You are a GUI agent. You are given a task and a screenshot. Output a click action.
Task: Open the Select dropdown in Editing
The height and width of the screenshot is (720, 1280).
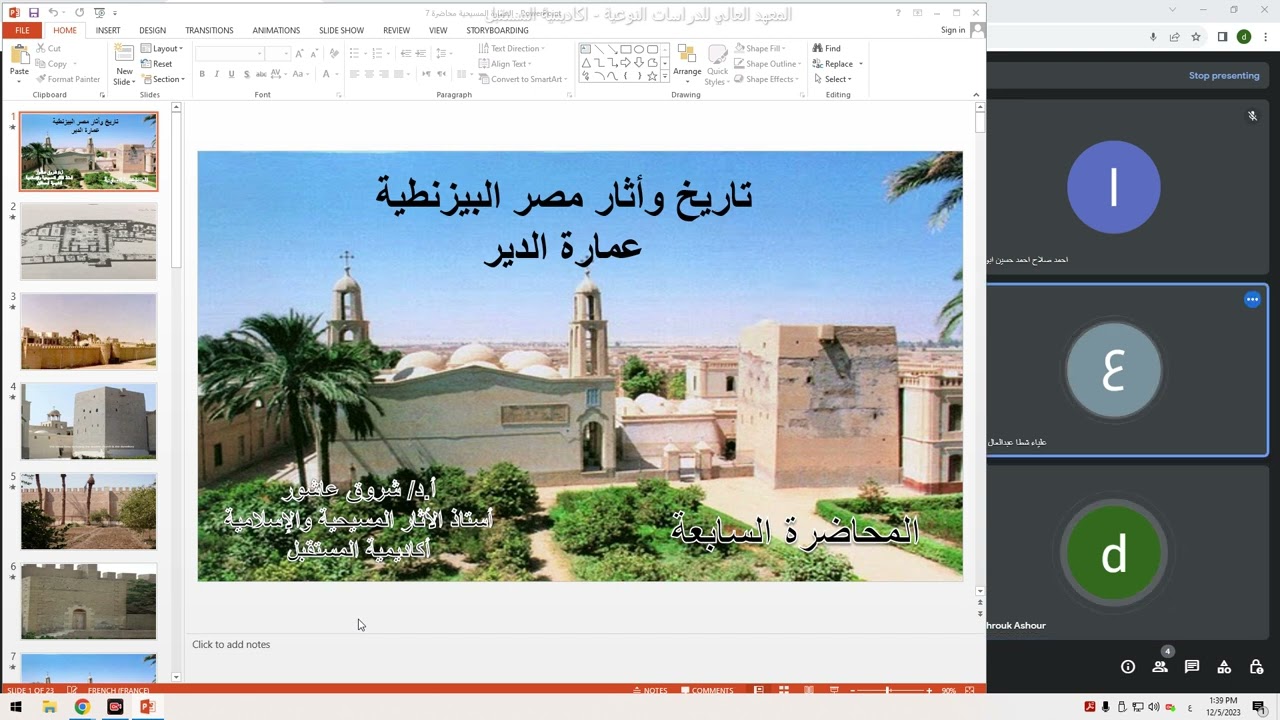(832, 79)
